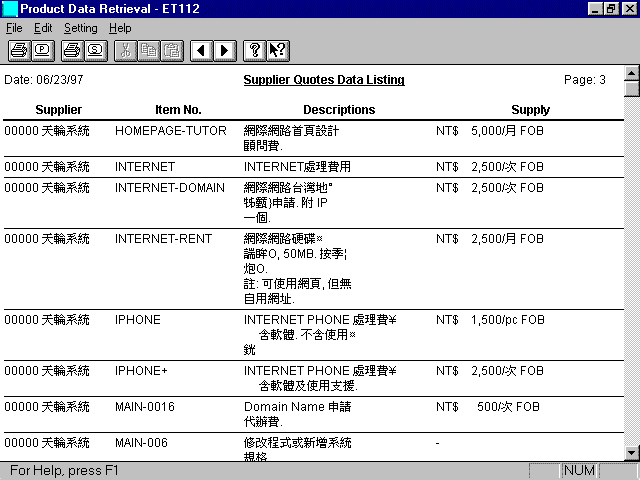Go to previous page with left arrow

tap(202, 51)
